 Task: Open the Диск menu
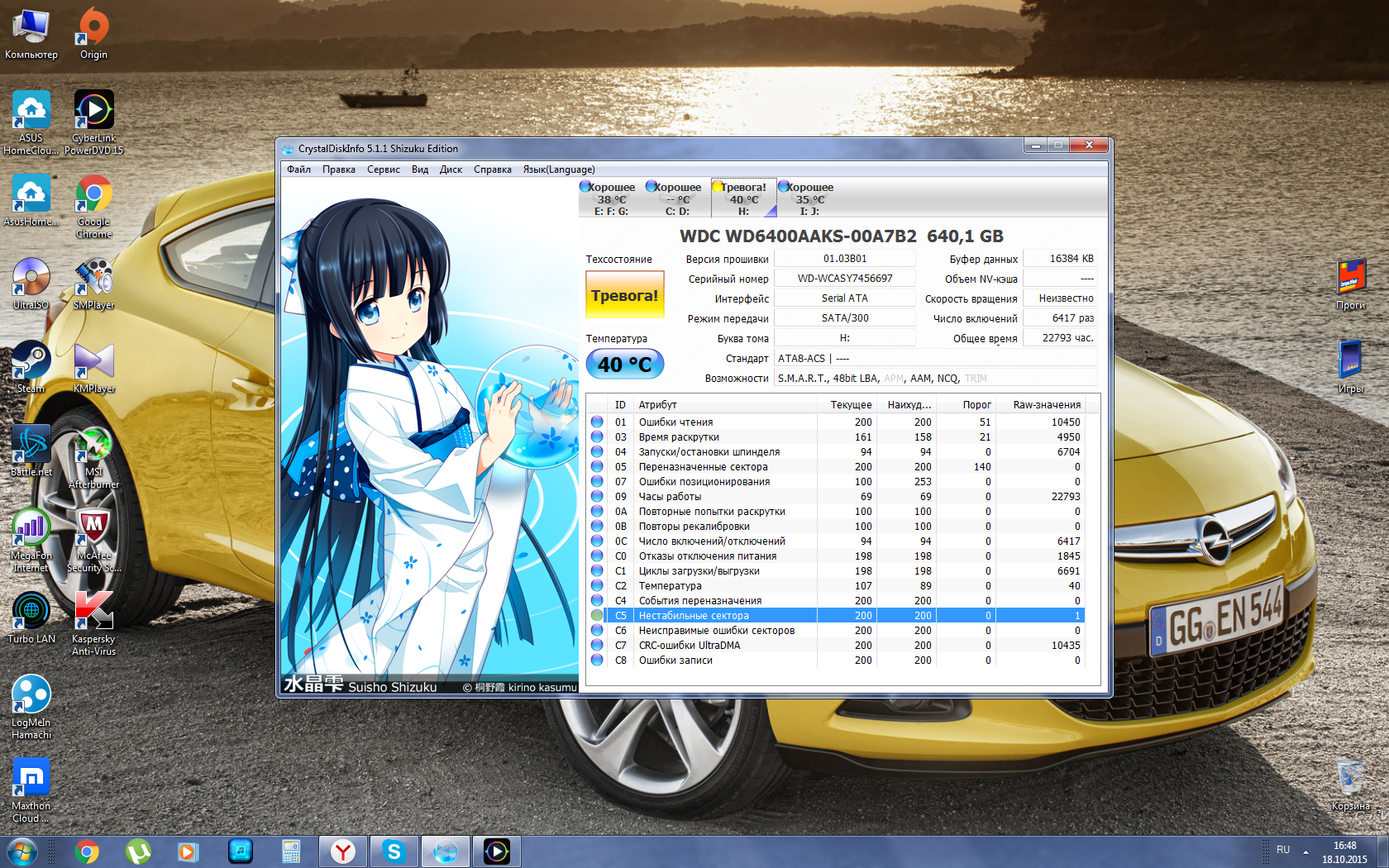point(451,169)
